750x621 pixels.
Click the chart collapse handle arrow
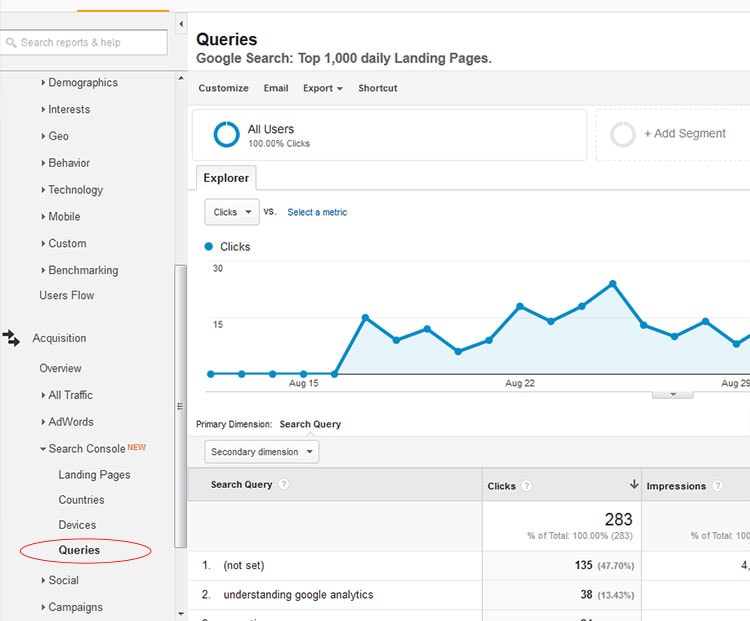tap(673, 394)
